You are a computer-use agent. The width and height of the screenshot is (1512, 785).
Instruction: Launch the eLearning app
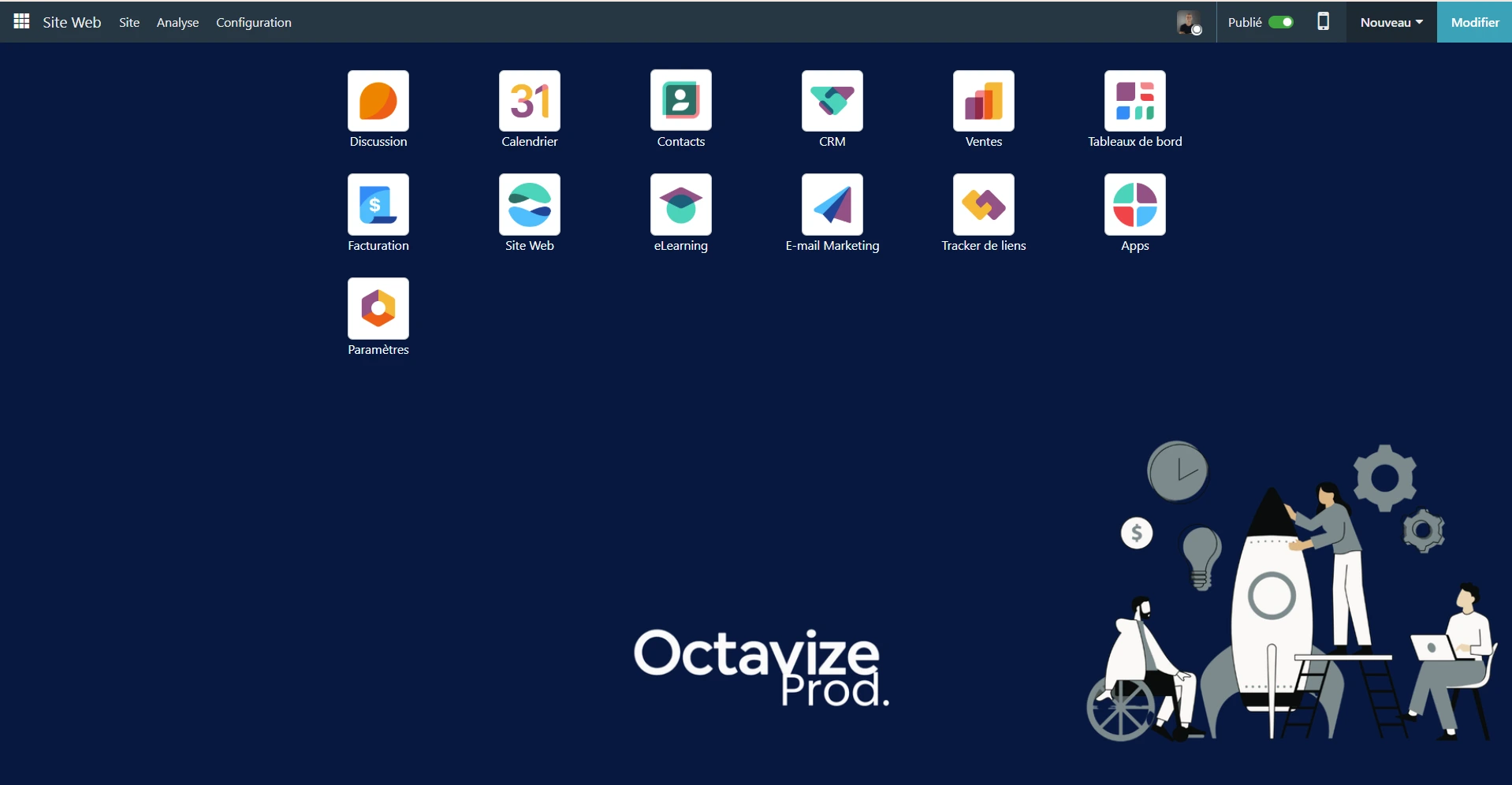pos(681,205)
